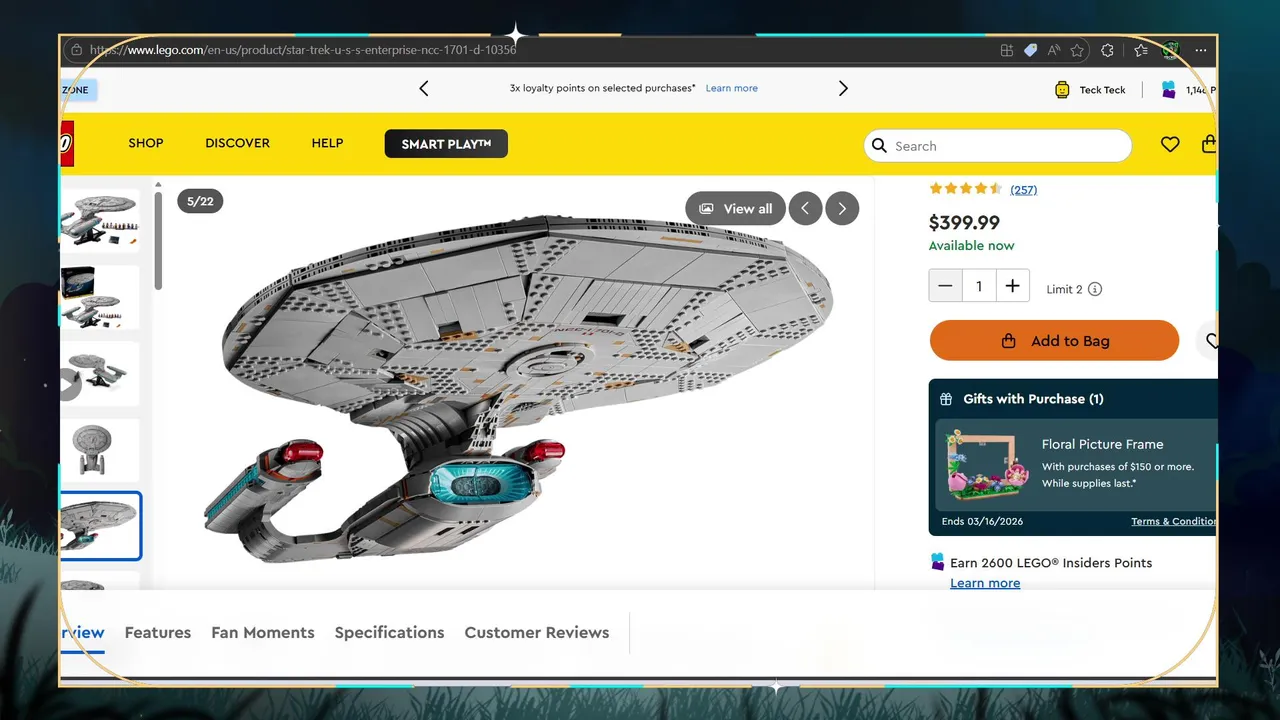The width and height of the screenshot is (1280, 720).
Task: Show next product image arrow
Action: (x=842, y=208)
